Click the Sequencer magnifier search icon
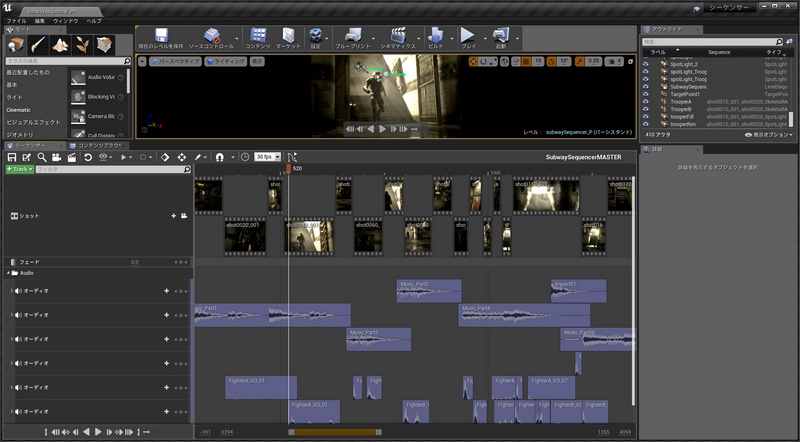 (42, 157)
